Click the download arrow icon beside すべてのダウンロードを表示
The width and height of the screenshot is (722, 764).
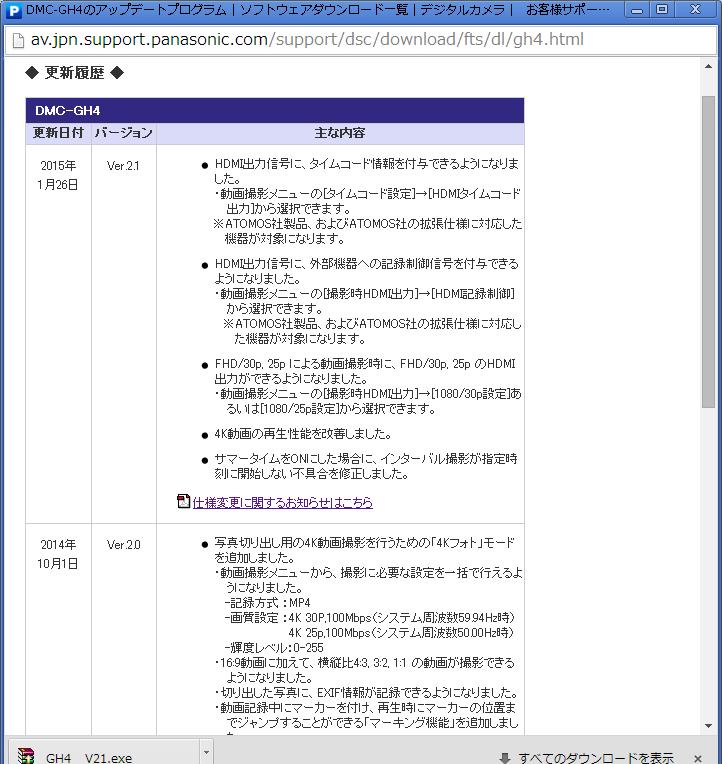(505, 758)
